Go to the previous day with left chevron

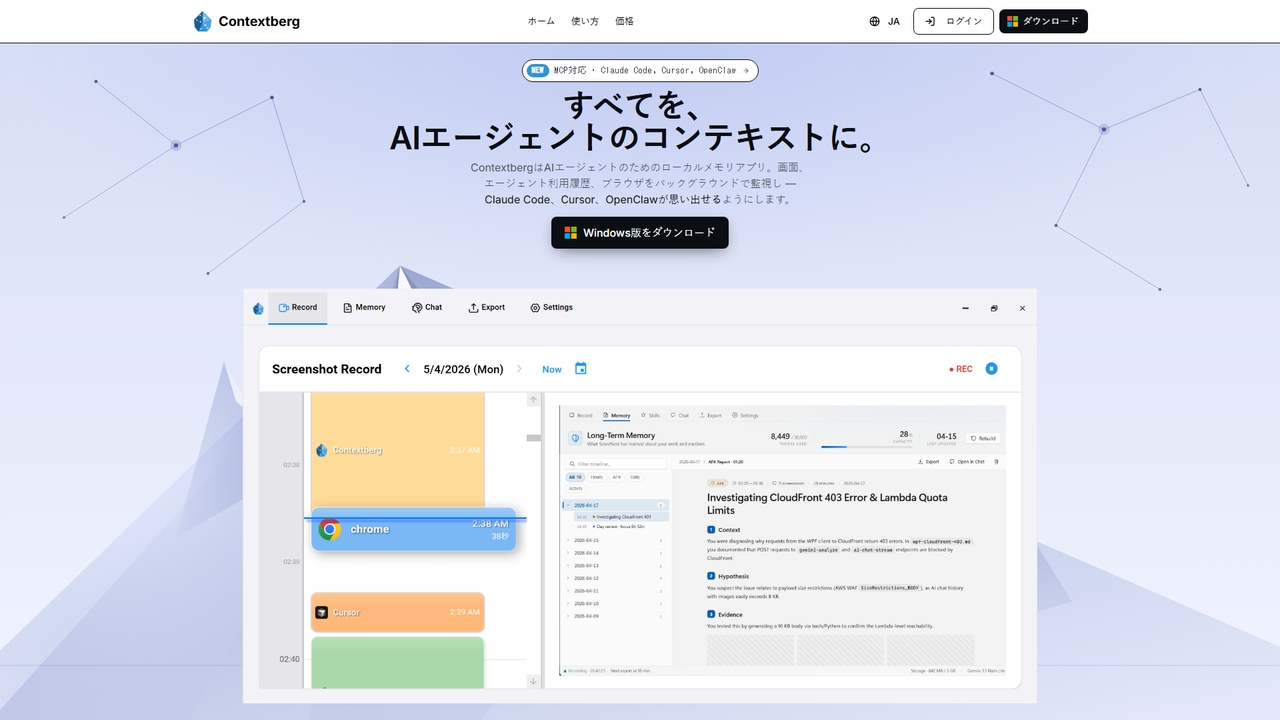(x=407, y=369)
